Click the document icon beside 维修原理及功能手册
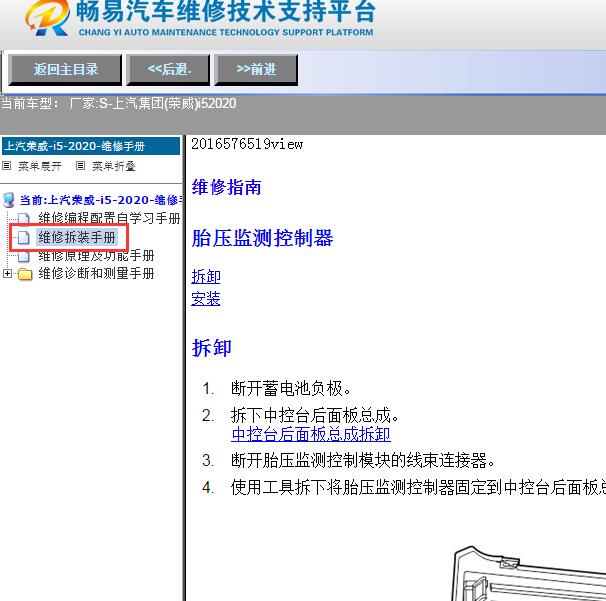The image size is (606, 601). point(24,256)
